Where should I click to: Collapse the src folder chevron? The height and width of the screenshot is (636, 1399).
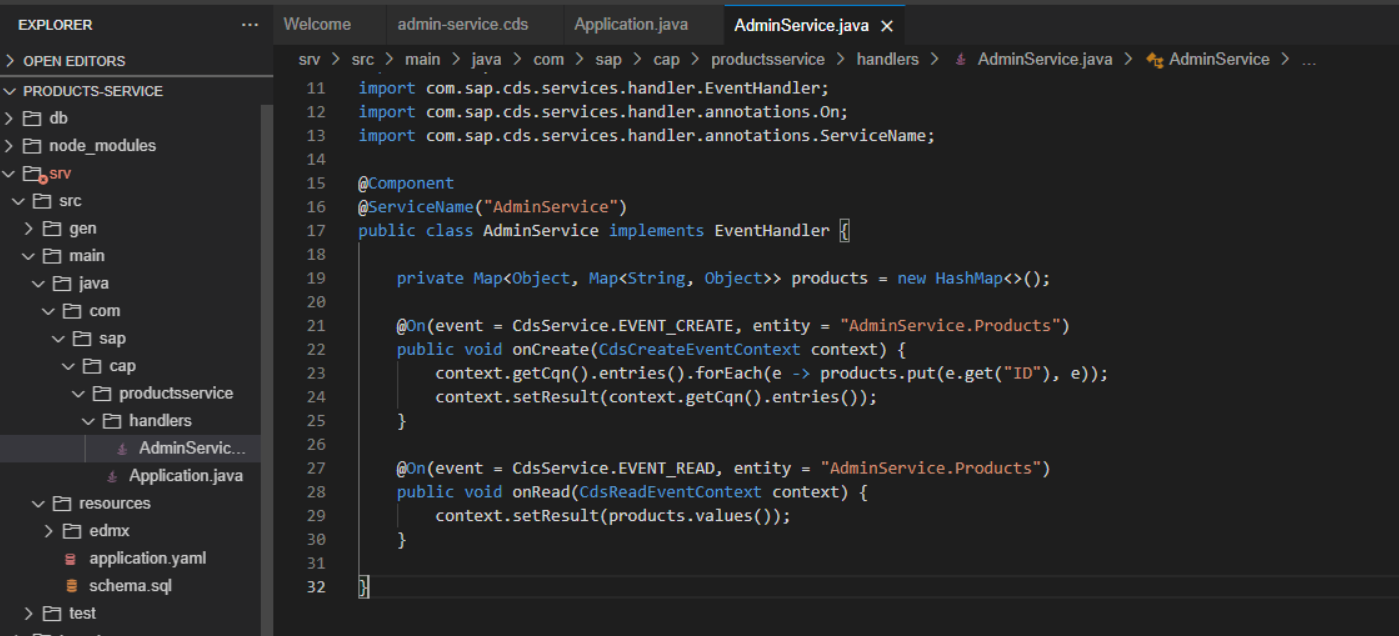pyautogui.click(x=19, y=201)
